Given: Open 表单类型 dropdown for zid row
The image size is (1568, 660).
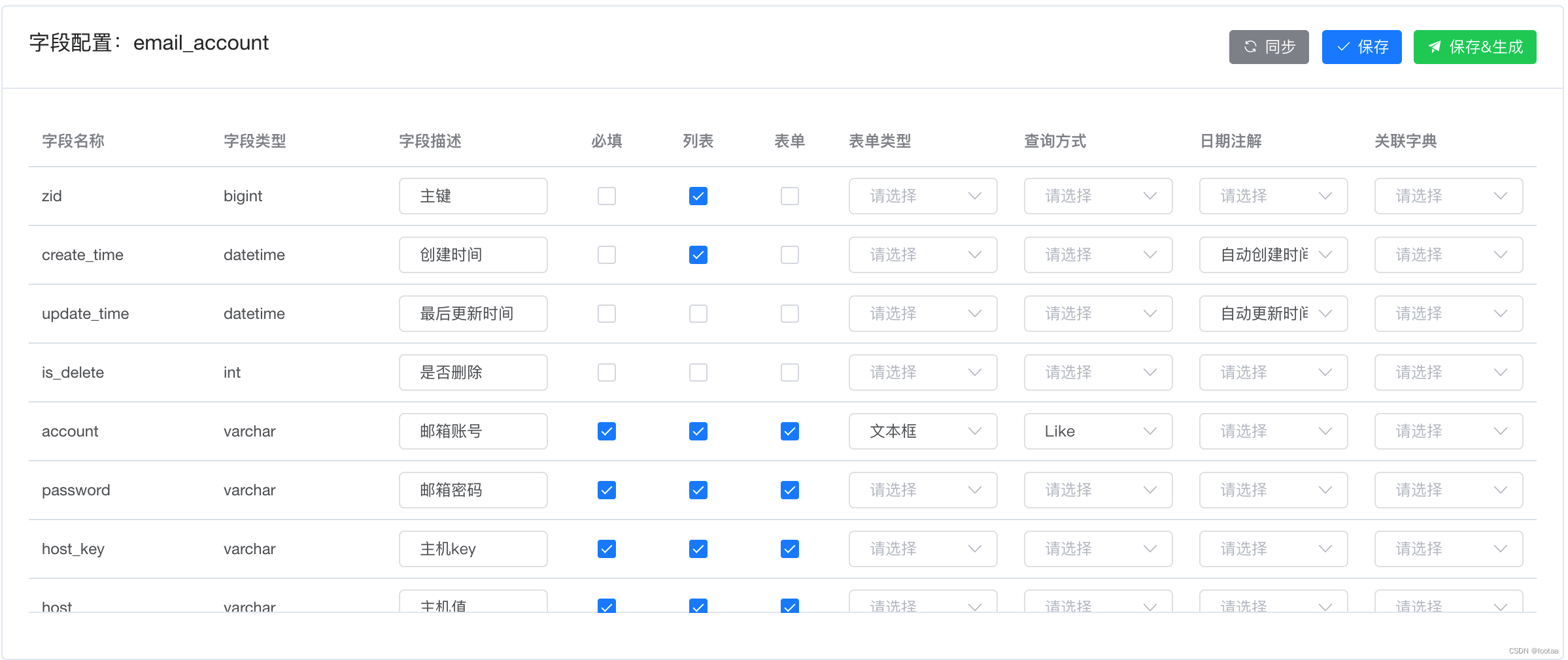Looking at the screenshot, I should 923,196.
